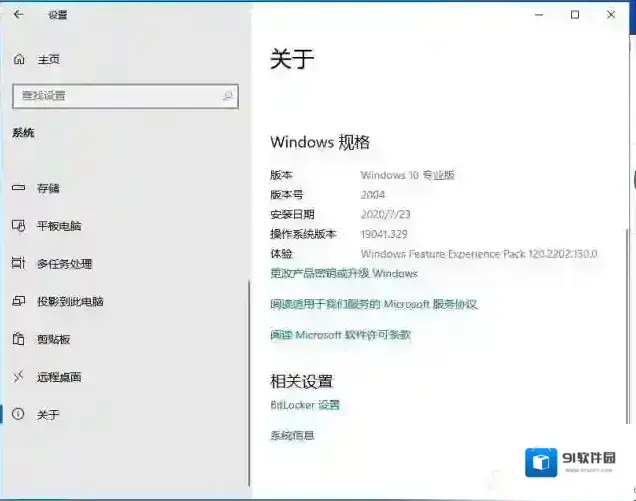Screen dimensions: 636x501
Task: Maximize the Settings window
Action: [575, 15]
